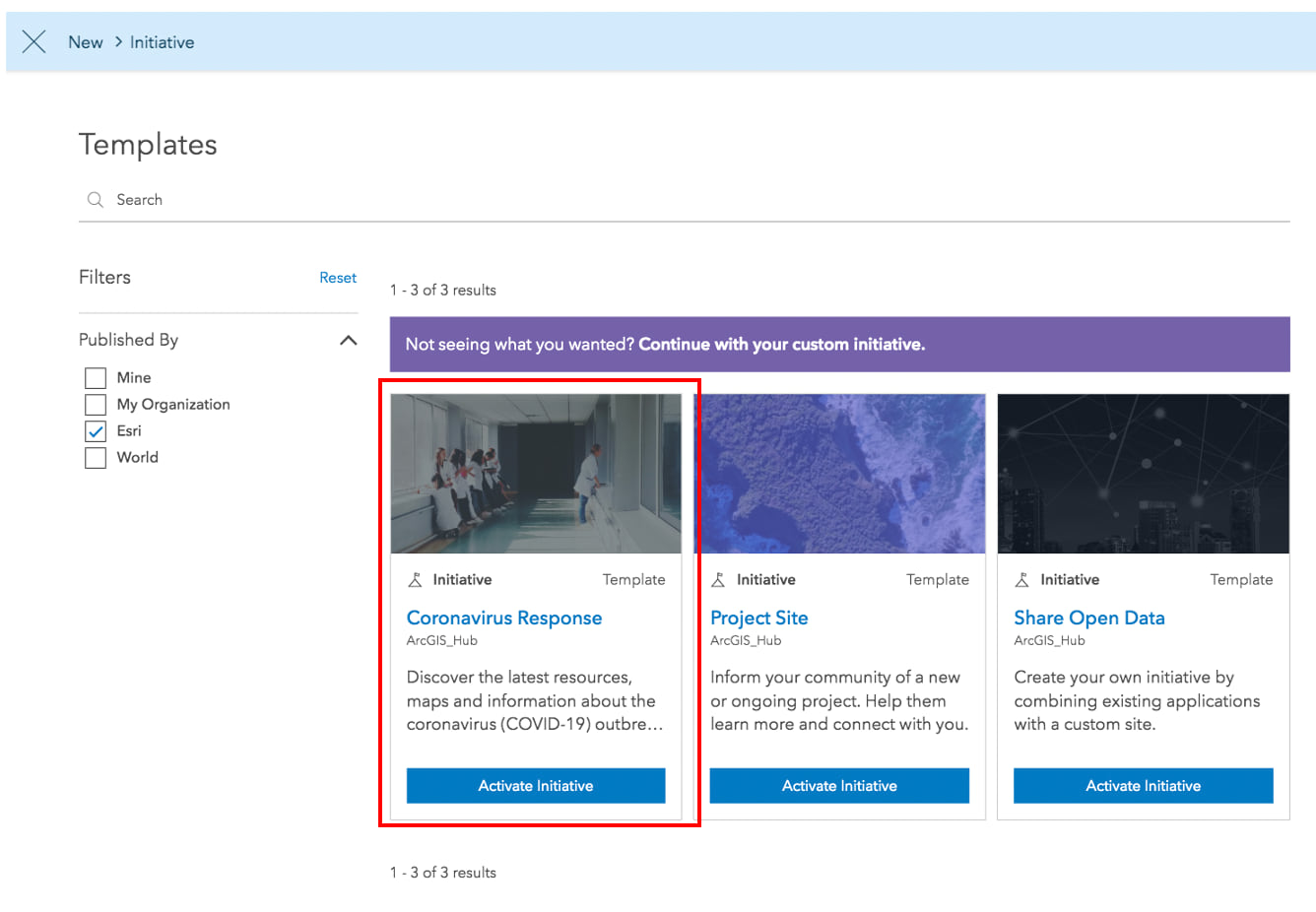This screenshot has width=1316, height=912.
Task: Click the initiative icon on Project Site card
Action: 719,580
